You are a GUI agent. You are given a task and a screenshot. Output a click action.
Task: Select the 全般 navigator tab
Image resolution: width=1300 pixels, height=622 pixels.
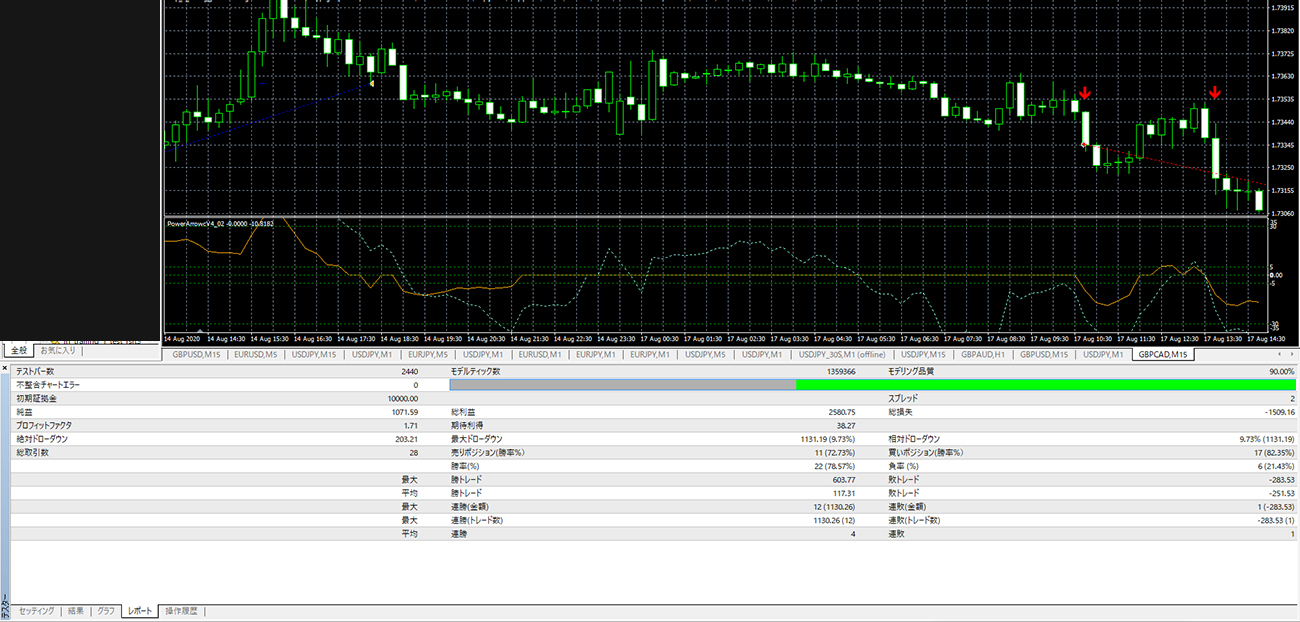(19, 351)
